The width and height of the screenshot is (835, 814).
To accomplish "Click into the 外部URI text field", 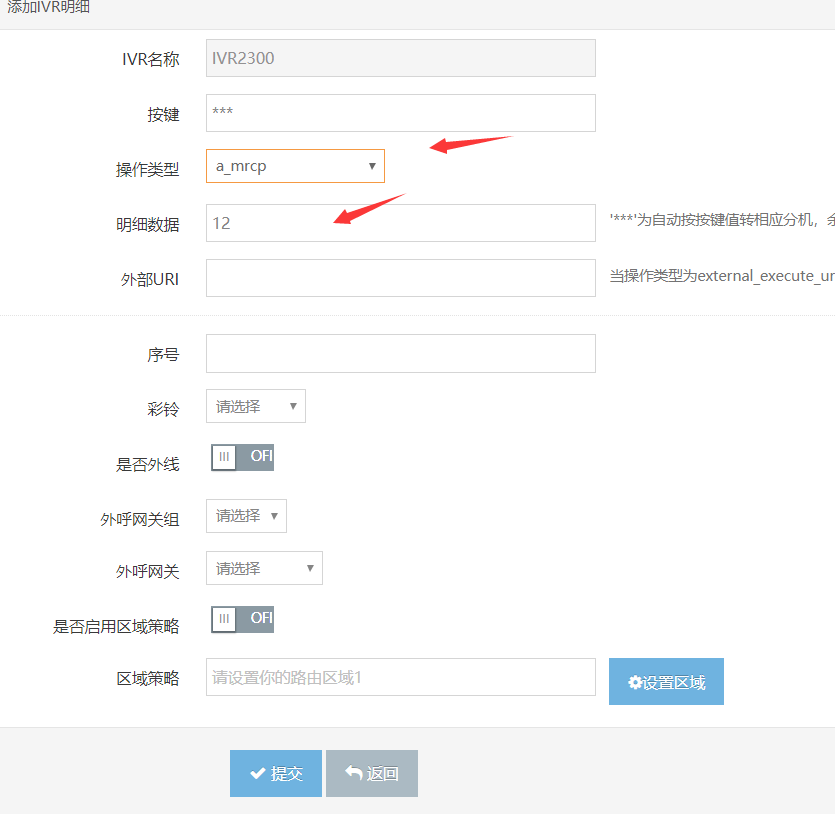I will [x=400, y=278].
